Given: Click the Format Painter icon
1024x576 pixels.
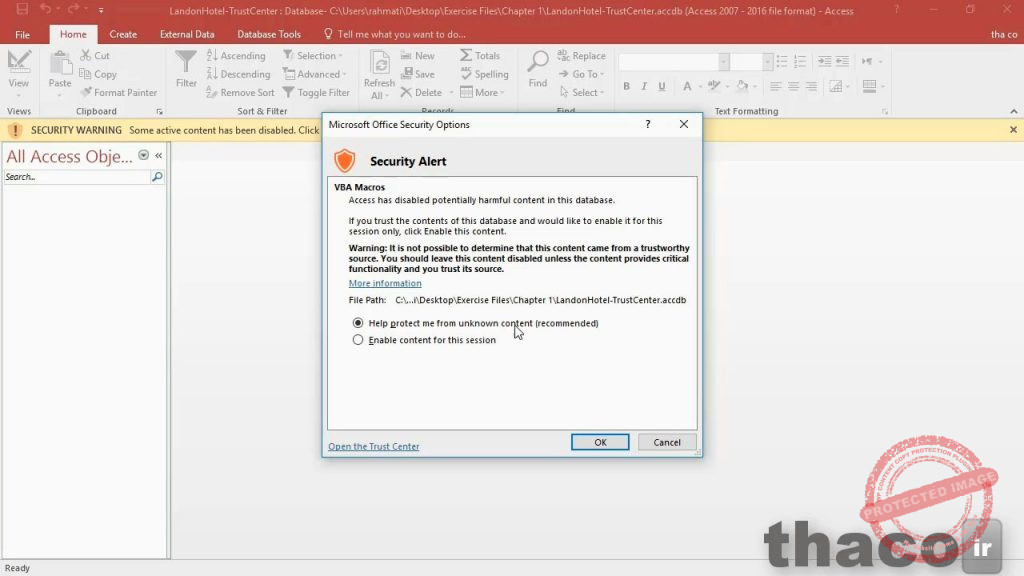Looking at the screenshot, I should pos(87,93).
